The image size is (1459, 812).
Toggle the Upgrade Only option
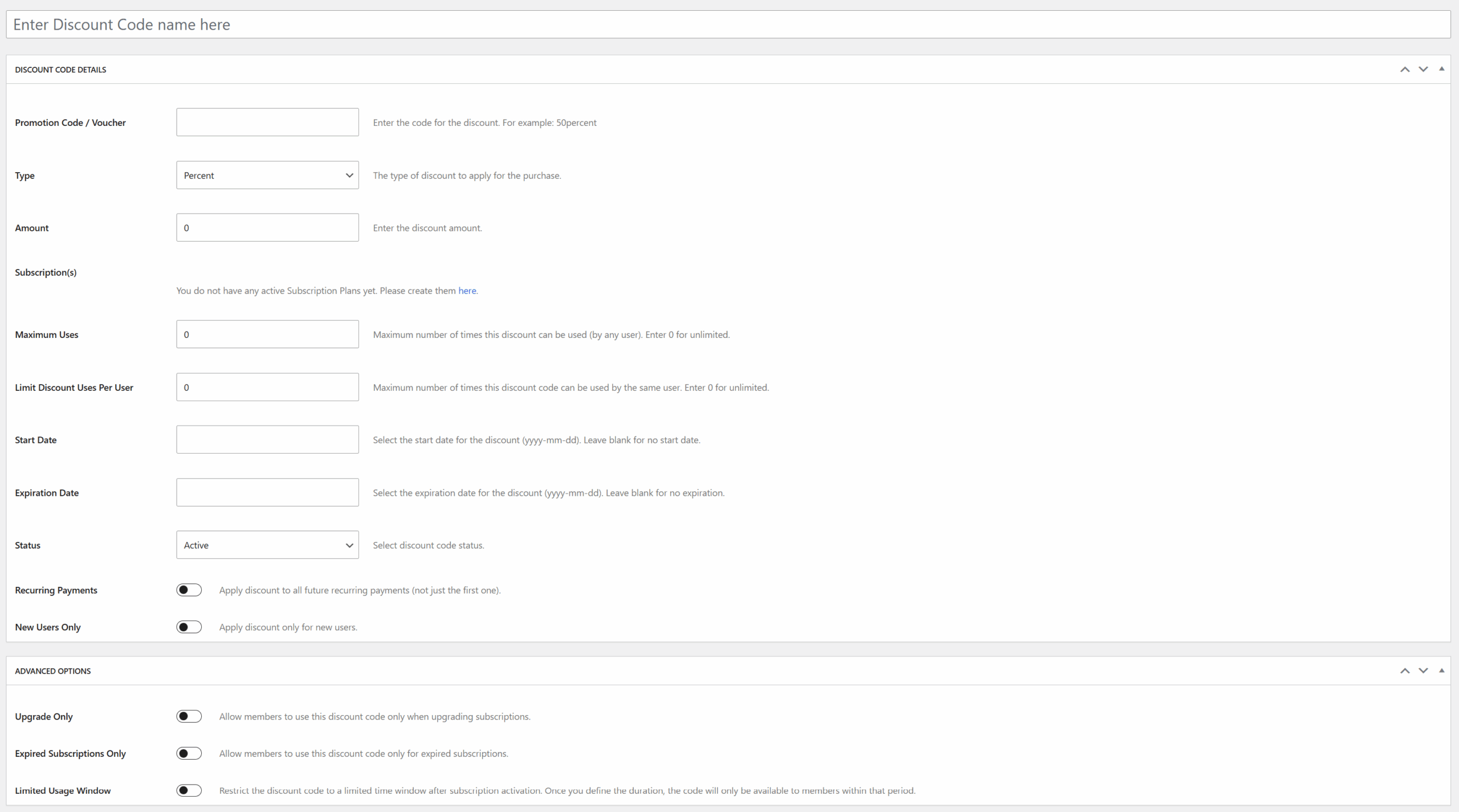click(189, 716)
